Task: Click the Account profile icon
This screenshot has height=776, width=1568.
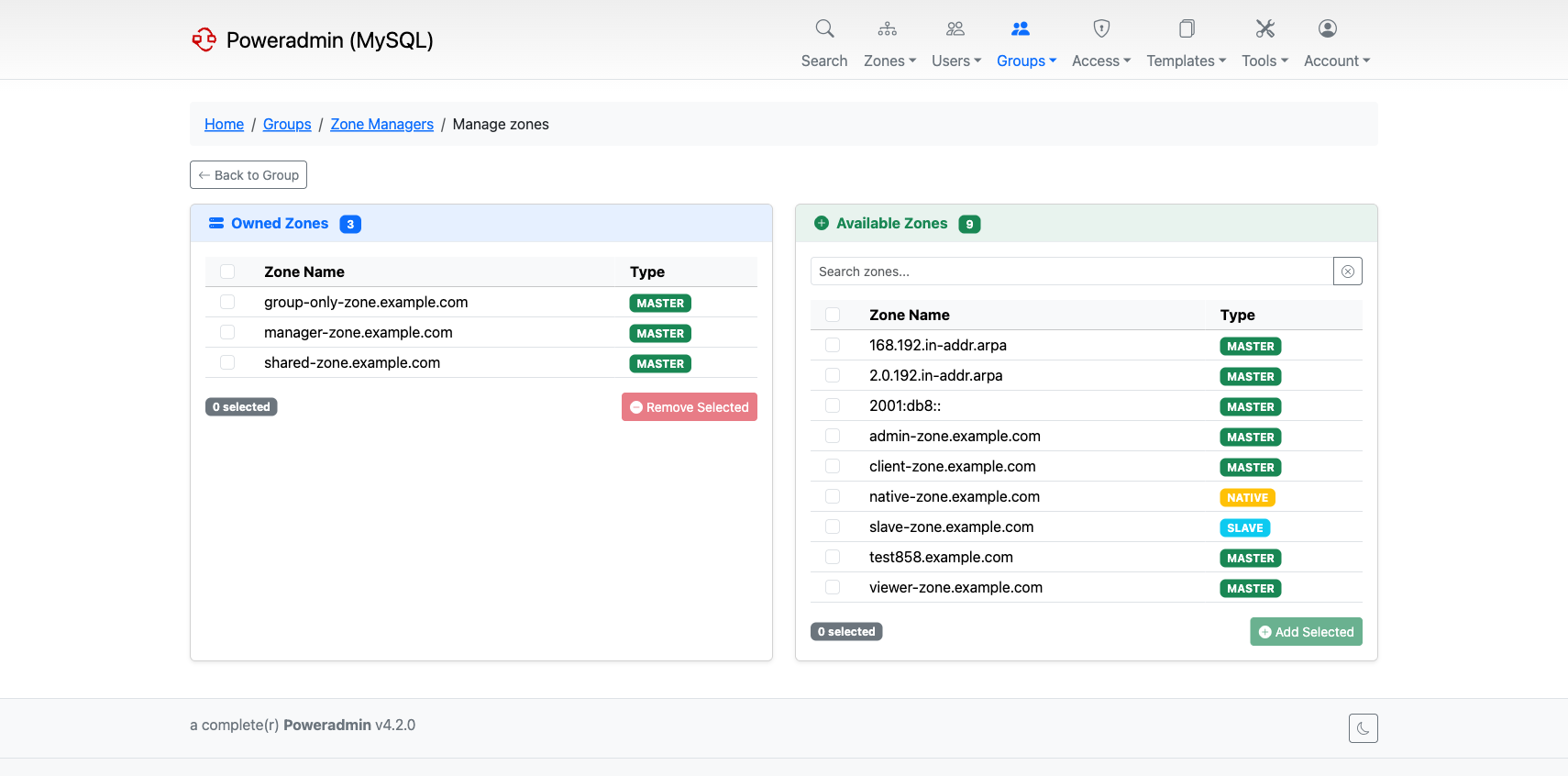Action: [x=1327, y=28]
